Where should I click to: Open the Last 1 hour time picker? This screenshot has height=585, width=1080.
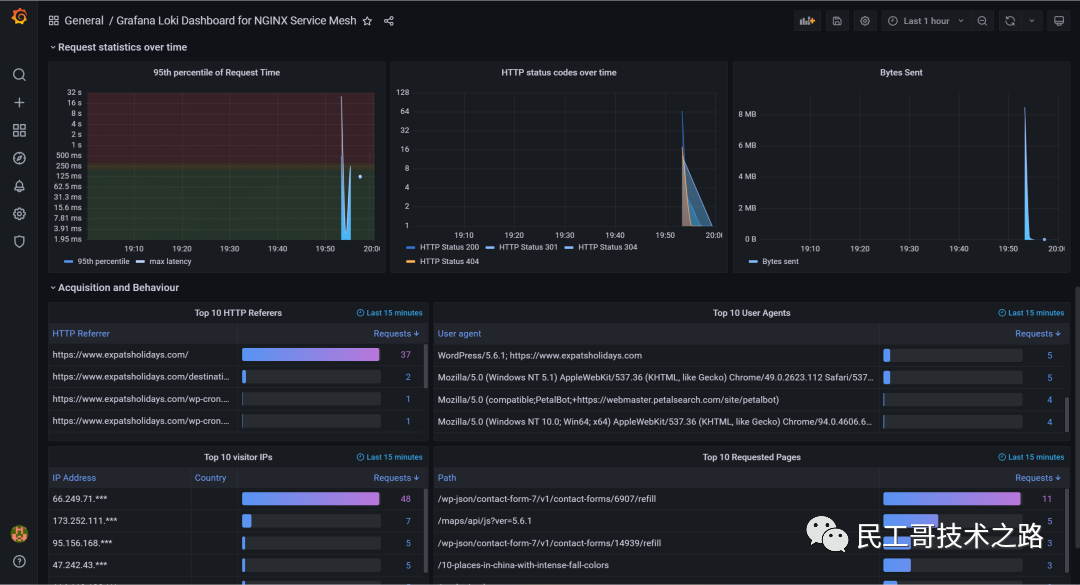(926, 21)
